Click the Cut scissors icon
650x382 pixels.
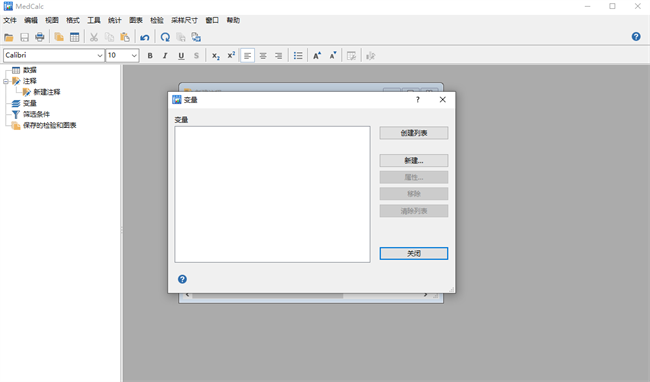click(94, 37)
